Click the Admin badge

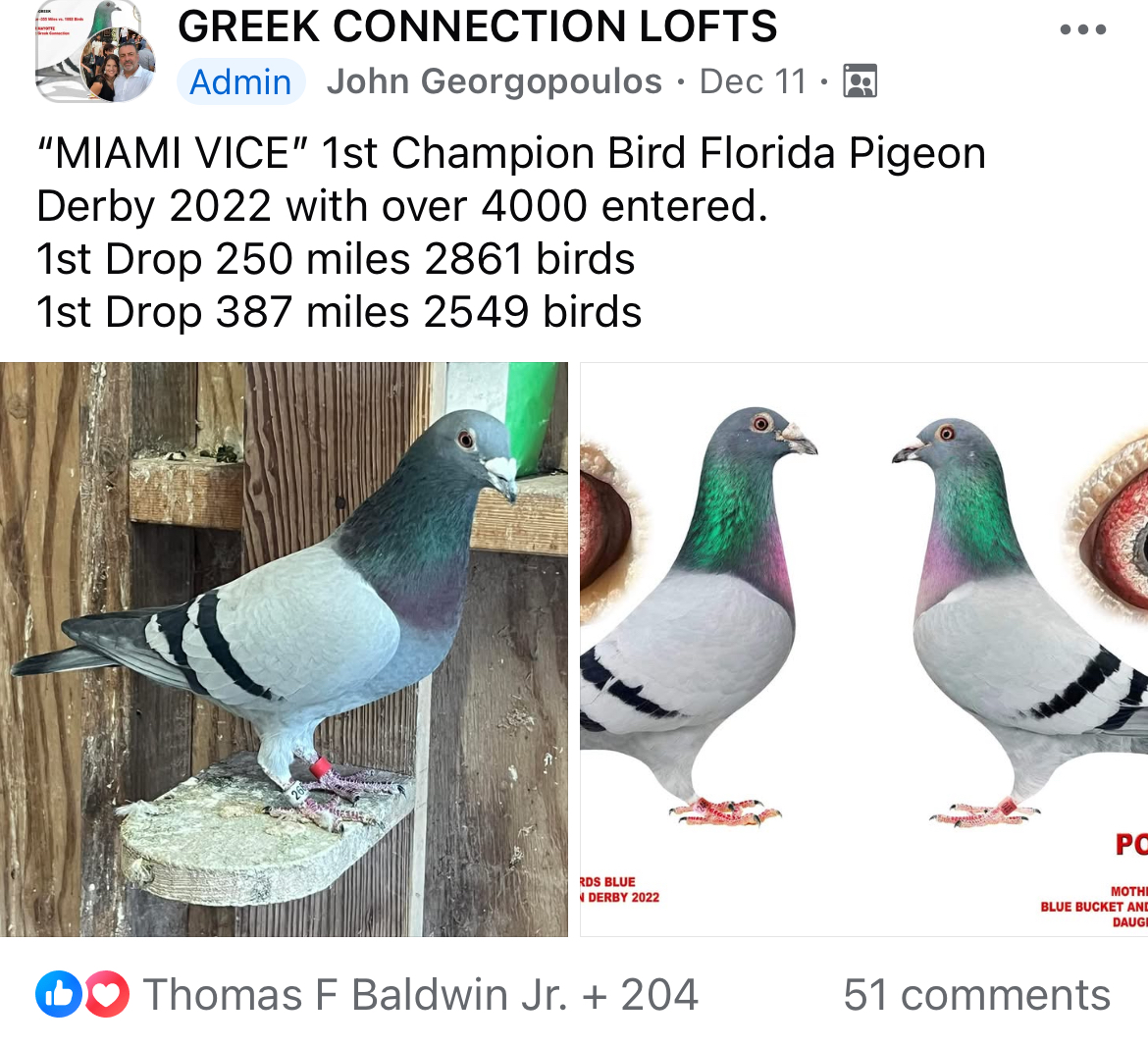pos(240,81)
